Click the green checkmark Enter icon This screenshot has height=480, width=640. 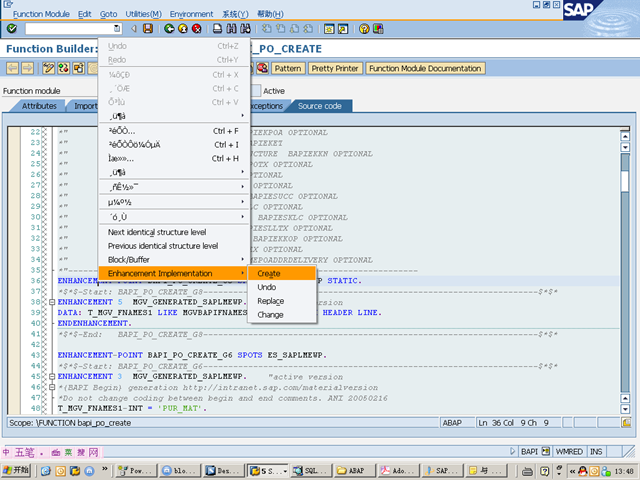pos(12,29)
